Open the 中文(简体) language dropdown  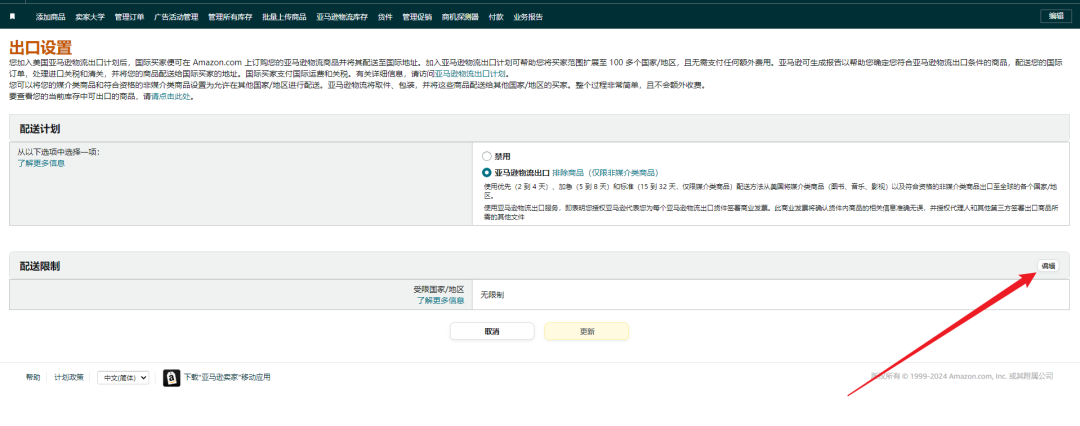coord(123,378)
